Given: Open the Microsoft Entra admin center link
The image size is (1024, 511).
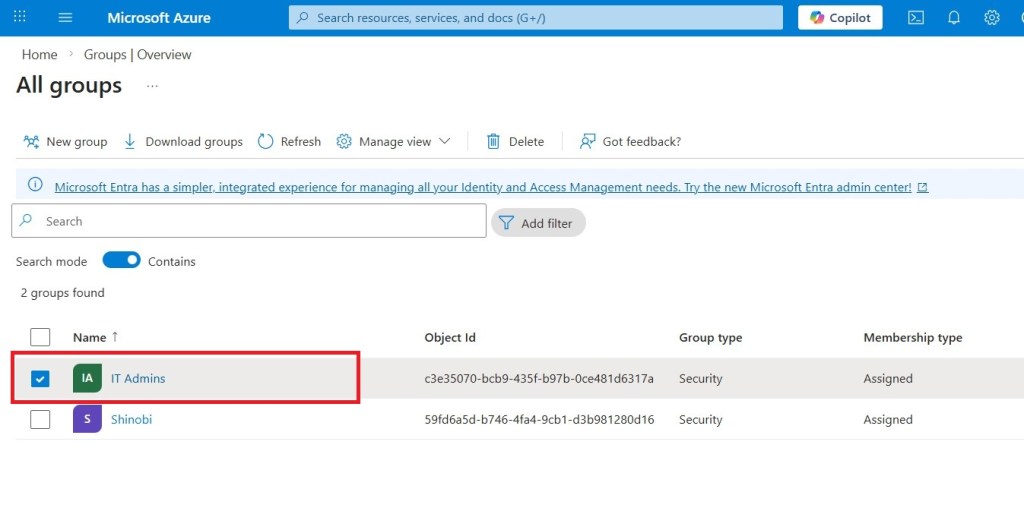Looking at the screenshot, I should coord(483,187).
